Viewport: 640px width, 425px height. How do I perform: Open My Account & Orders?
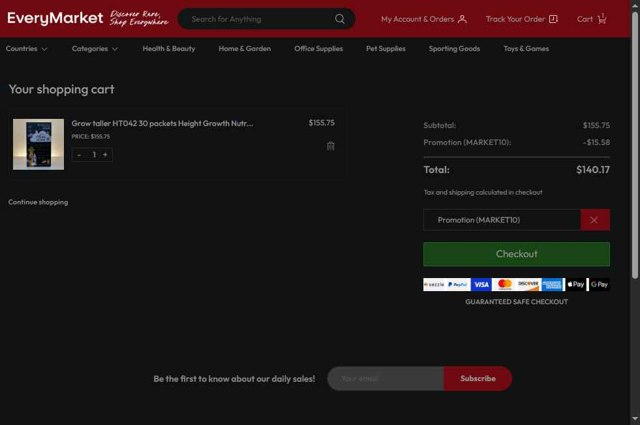pos(424,19)
